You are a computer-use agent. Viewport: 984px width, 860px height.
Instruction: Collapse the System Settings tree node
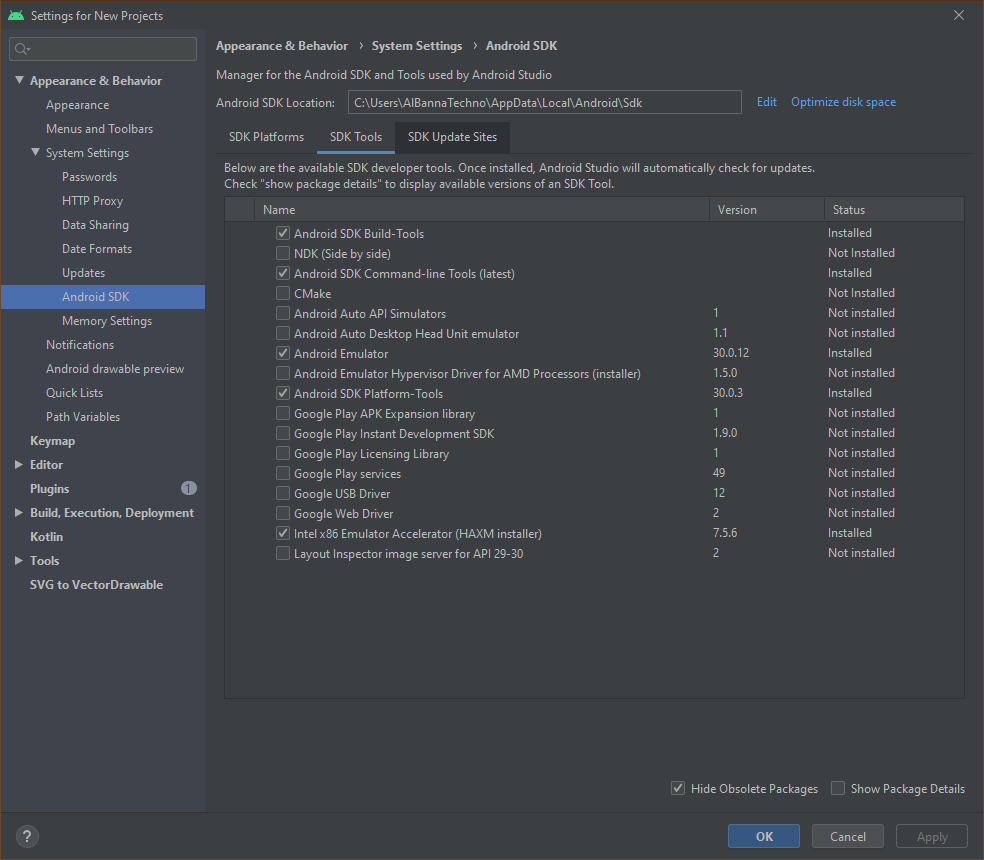[35, 153]
